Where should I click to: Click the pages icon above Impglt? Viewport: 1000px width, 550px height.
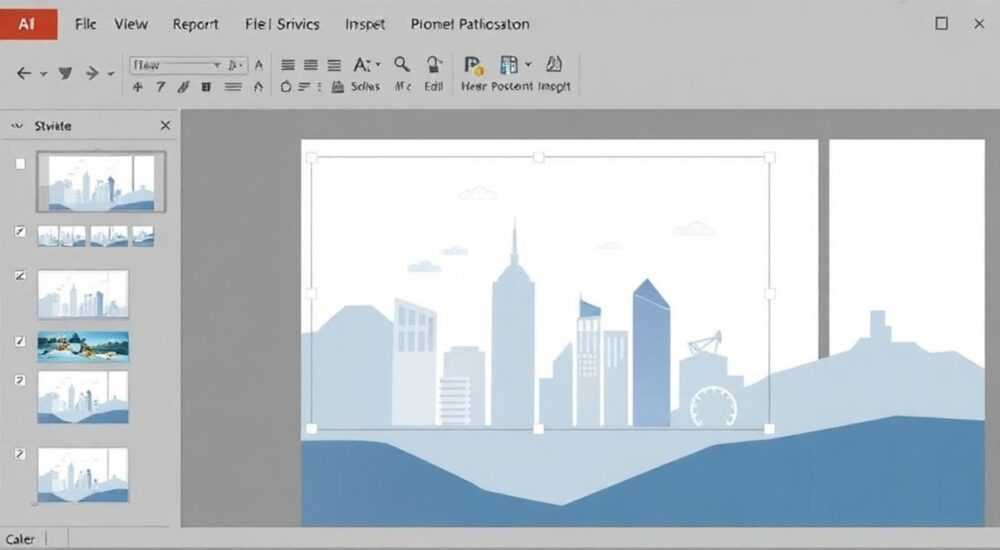coord(554,64)
